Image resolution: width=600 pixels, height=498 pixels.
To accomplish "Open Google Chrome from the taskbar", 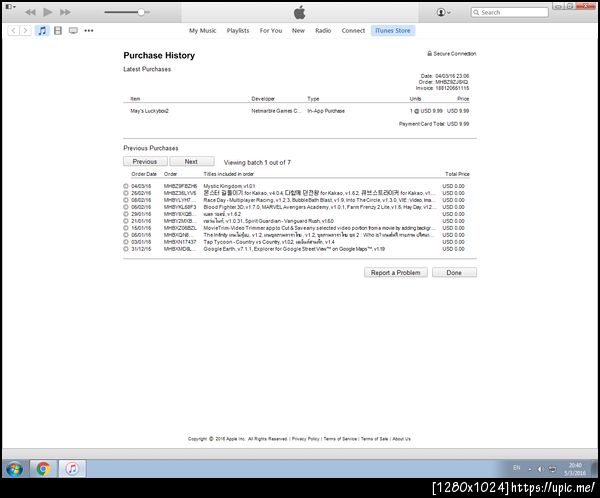I will click(x=43, y=469).
